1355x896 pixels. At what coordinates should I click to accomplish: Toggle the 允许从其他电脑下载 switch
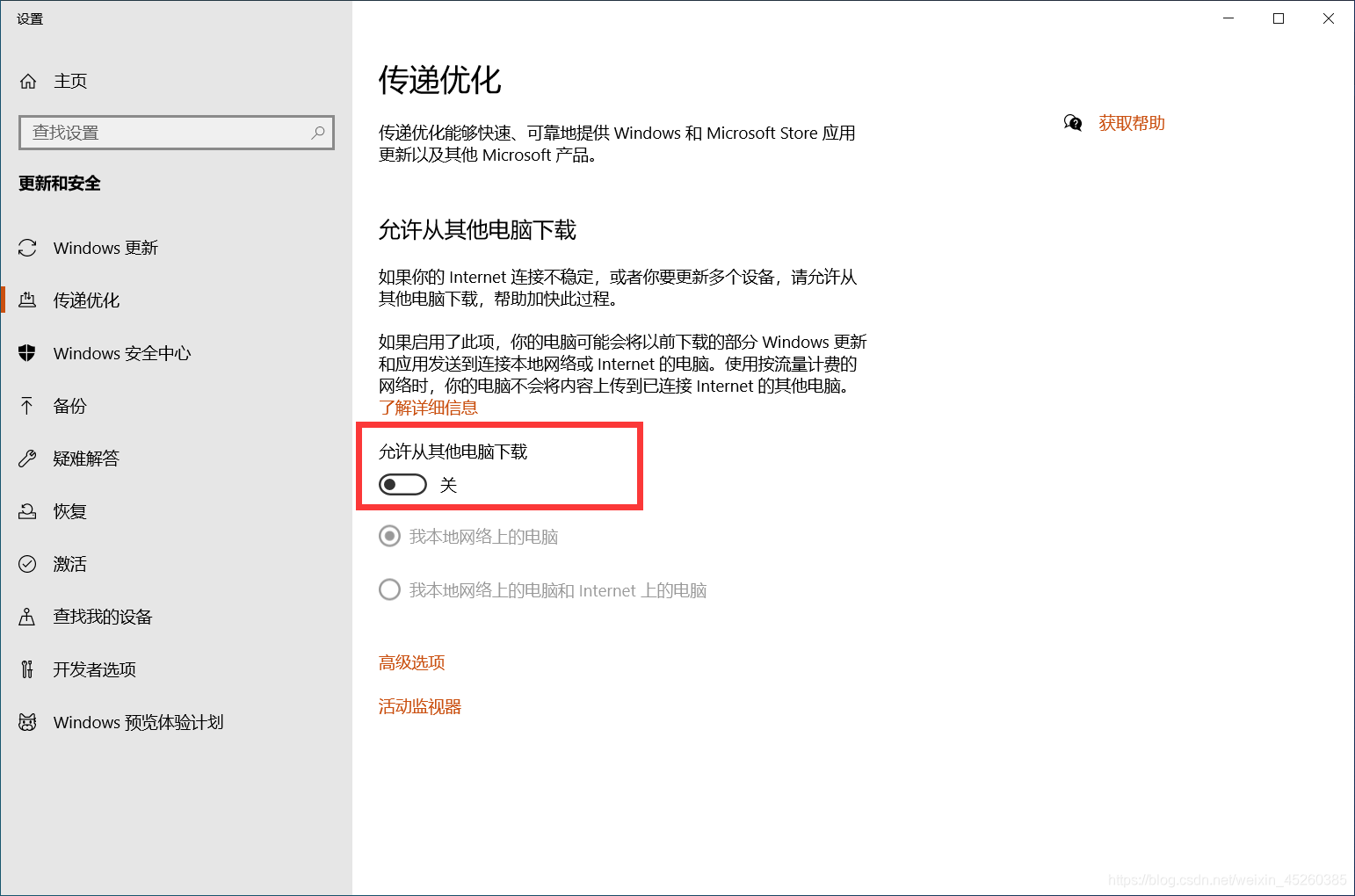pos(402,485)
